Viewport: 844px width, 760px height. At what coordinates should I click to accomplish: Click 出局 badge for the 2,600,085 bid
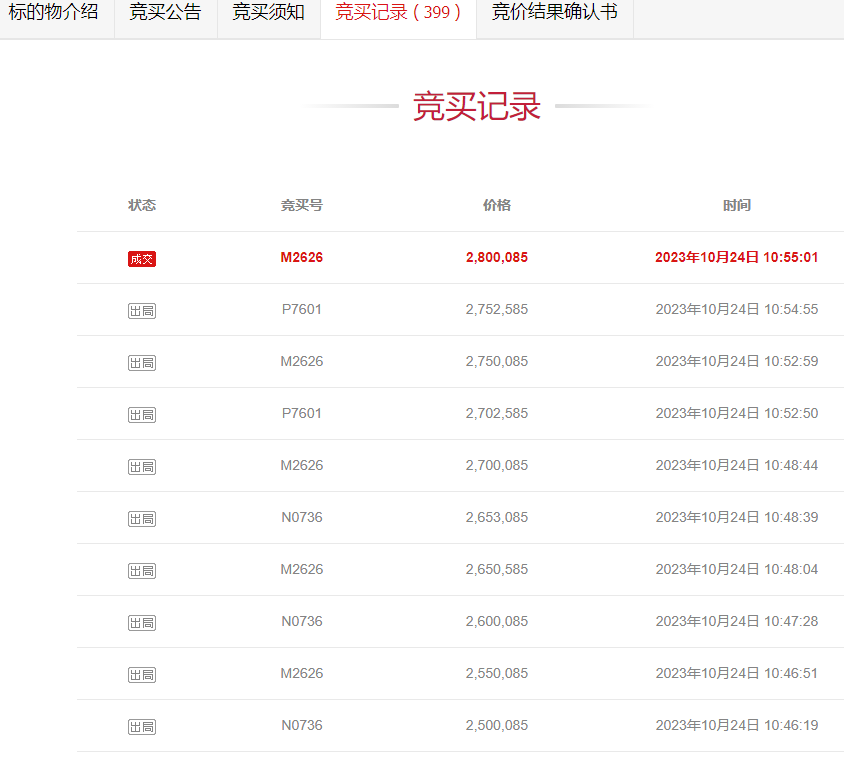click(x=142, y=623)
